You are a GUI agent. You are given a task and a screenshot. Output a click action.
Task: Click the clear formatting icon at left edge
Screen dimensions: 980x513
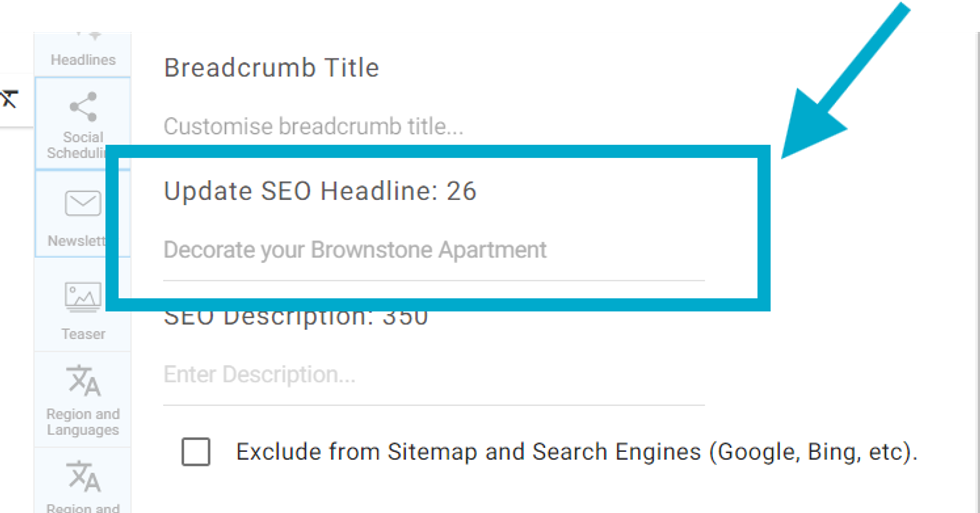coord(9,98)
